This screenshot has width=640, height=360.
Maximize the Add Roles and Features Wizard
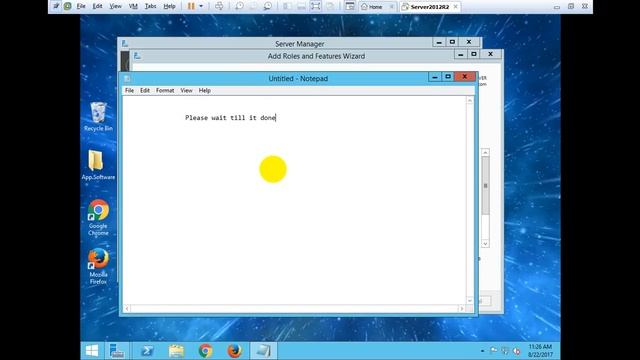pyautogui.click(x=473, y=54)
